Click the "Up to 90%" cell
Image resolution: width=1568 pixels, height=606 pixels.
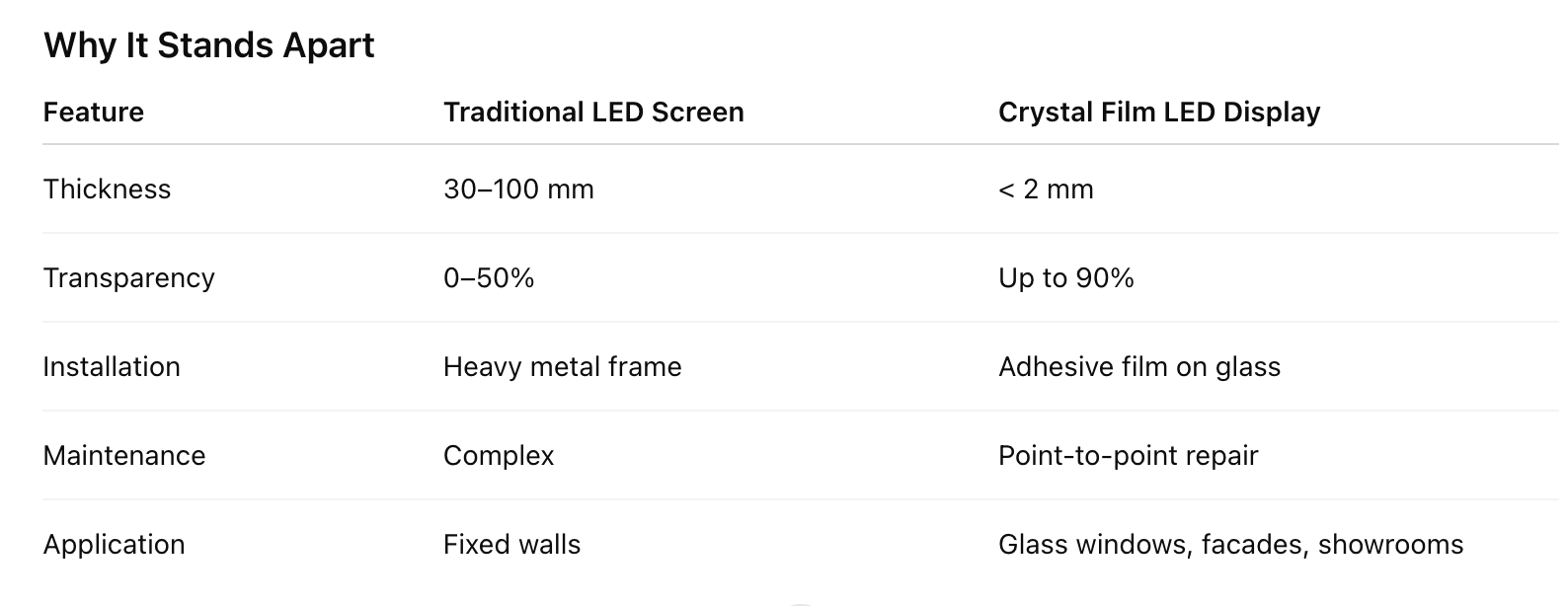point(1065,278)
